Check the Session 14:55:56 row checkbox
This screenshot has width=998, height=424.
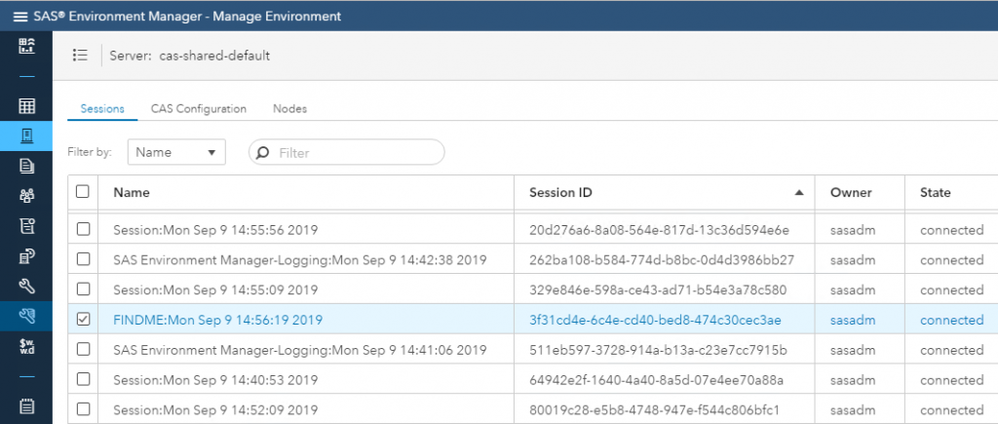pyautogui.click(x=83, y=230)
